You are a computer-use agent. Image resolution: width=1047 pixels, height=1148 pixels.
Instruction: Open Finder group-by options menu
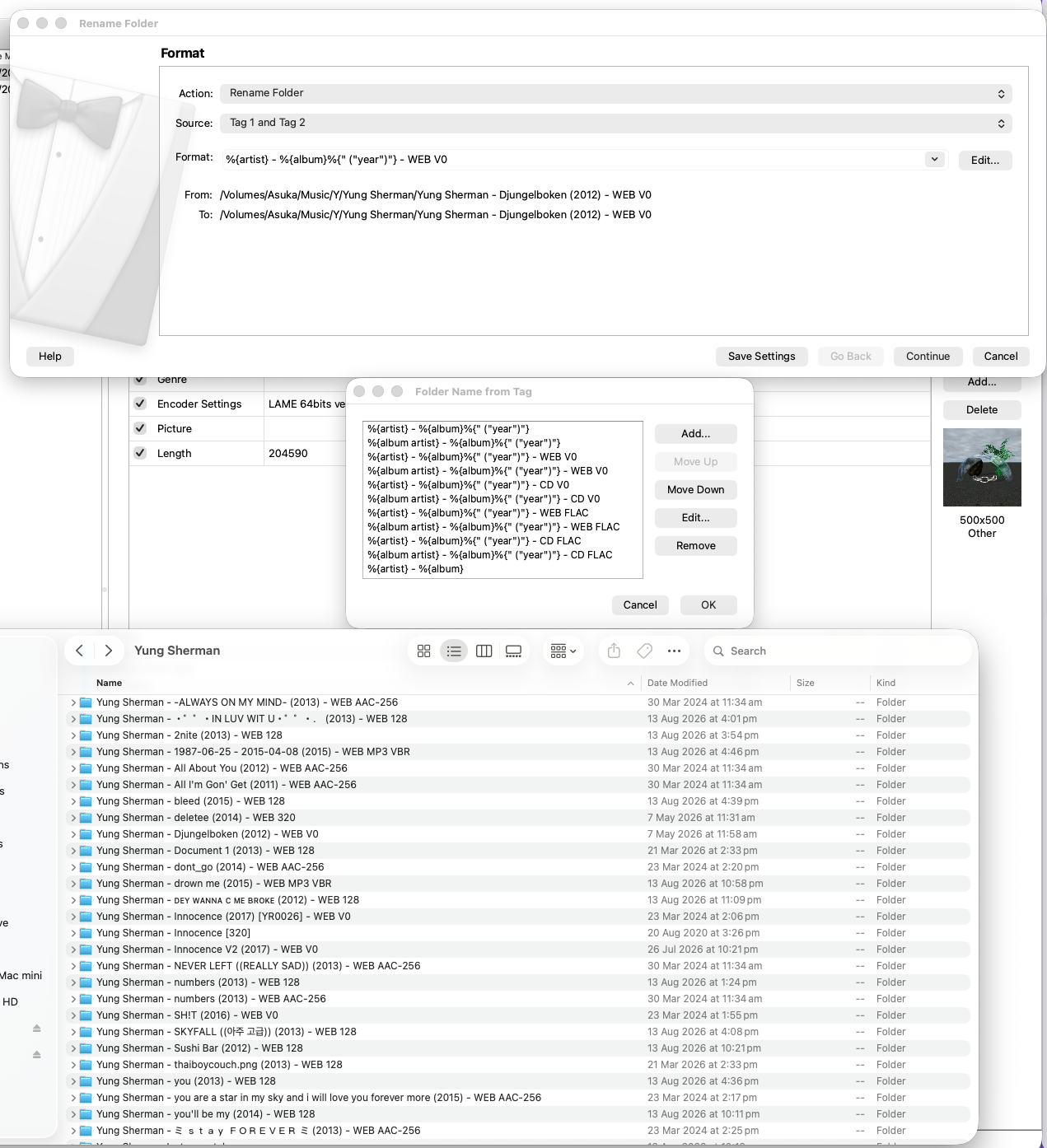(563, 651)
